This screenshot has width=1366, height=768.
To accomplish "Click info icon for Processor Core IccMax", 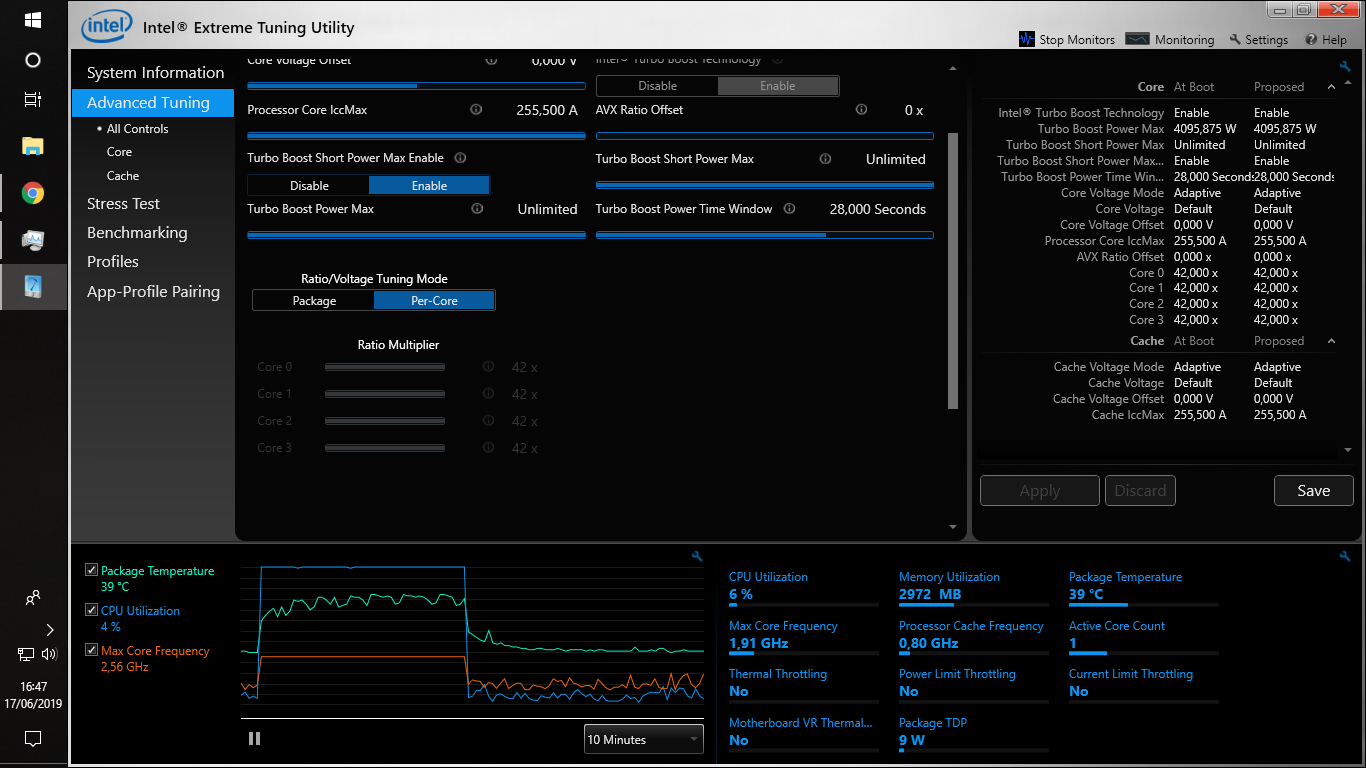I will pyautogui.click(x=476, y=110).
